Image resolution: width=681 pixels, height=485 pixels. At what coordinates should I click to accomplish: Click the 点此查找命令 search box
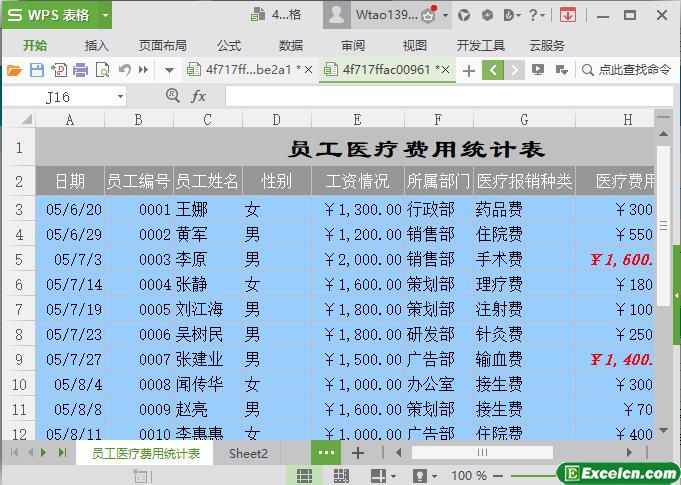coord(626,70)
